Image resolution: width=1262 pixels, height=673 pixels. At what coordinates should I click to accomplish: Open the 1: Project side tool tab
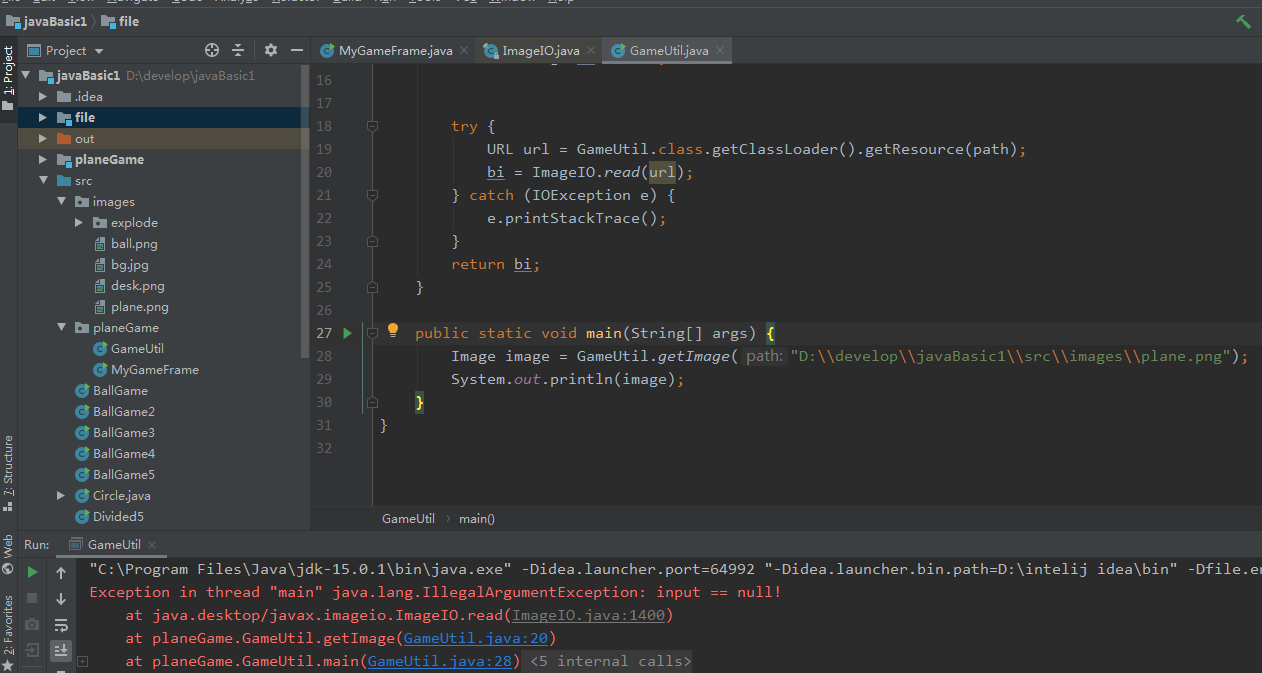[8, 78]
